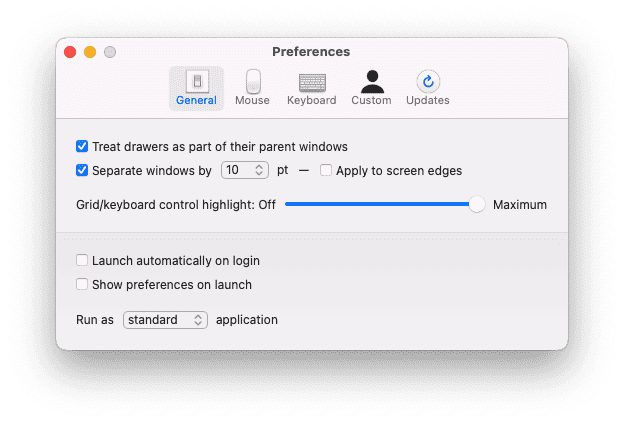
Task: Minimize the Preferences window with yellow button
Action: (x=90, y=52)
